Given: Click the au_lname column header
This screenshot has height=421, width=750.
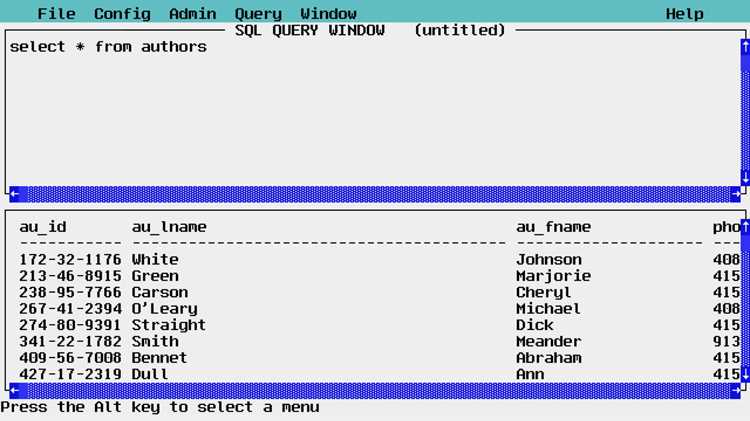Looking at the screenshot, I should pyautogui.click(x=169, y=227).
